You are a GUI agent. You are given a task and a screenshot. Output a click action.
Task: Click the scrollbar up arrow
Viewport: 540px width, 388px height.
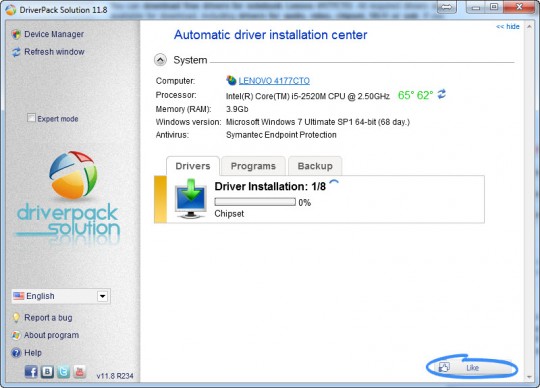pos(529,27)
